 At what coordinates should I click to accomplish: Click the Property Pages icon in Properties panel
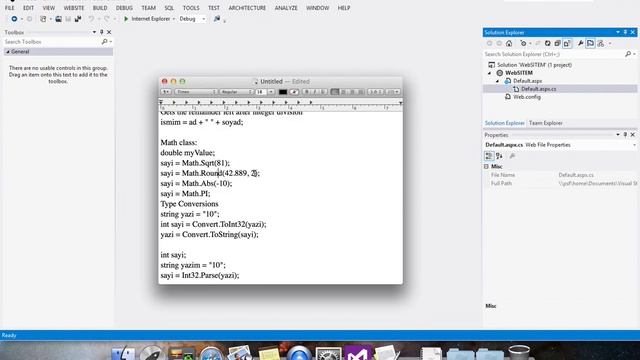[512, 156]
